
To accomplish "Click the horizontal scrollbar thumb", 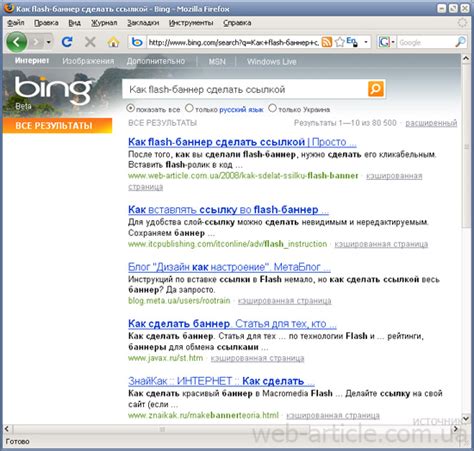I will 162,429.
